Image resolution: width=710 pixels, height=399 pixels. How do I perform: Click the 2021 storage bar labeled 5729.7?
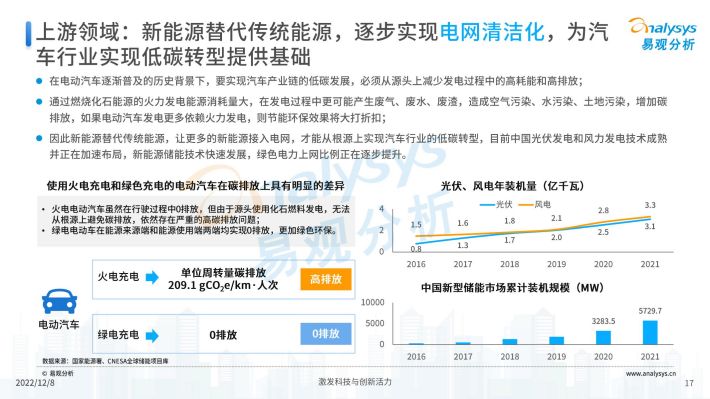[650, 332]
